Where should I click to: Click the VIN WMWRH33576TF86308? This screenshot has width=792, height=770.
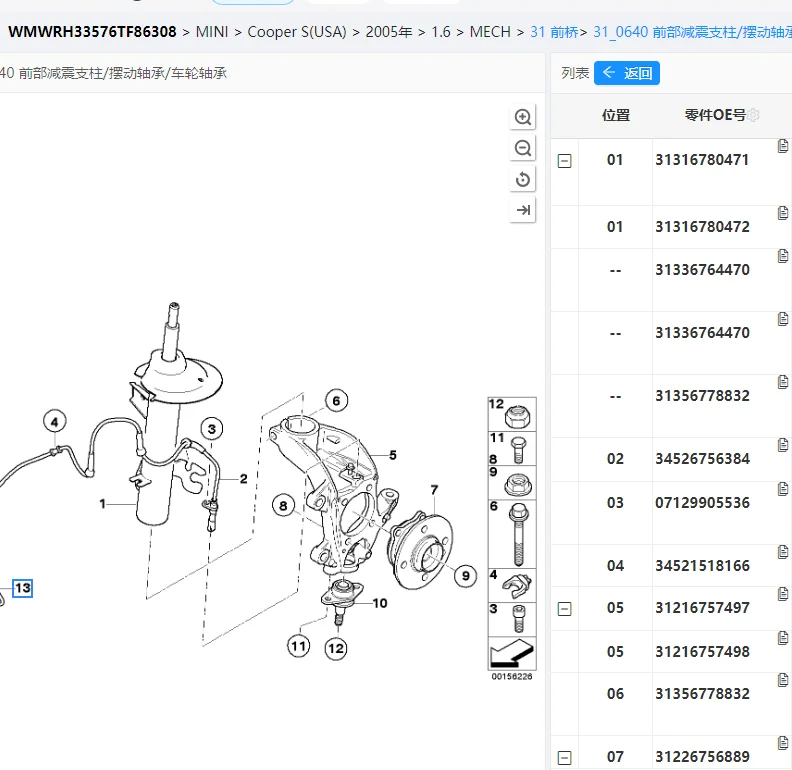tap(92, 32)
